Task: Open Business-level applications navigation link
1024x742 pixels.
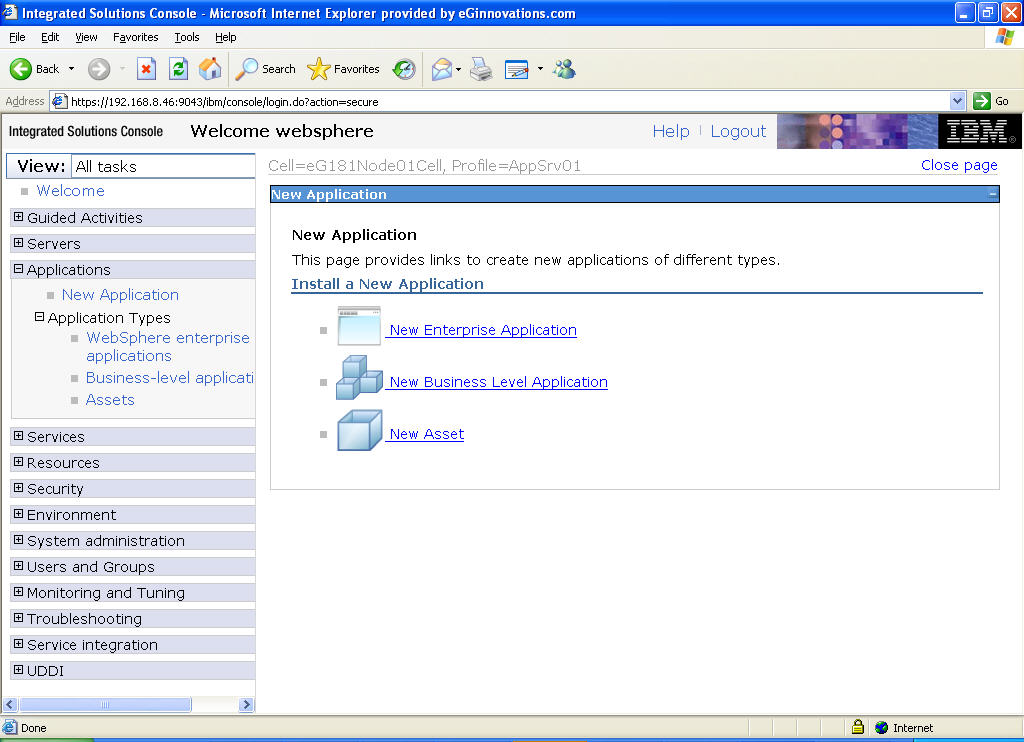Action: (x=170, y=378)
